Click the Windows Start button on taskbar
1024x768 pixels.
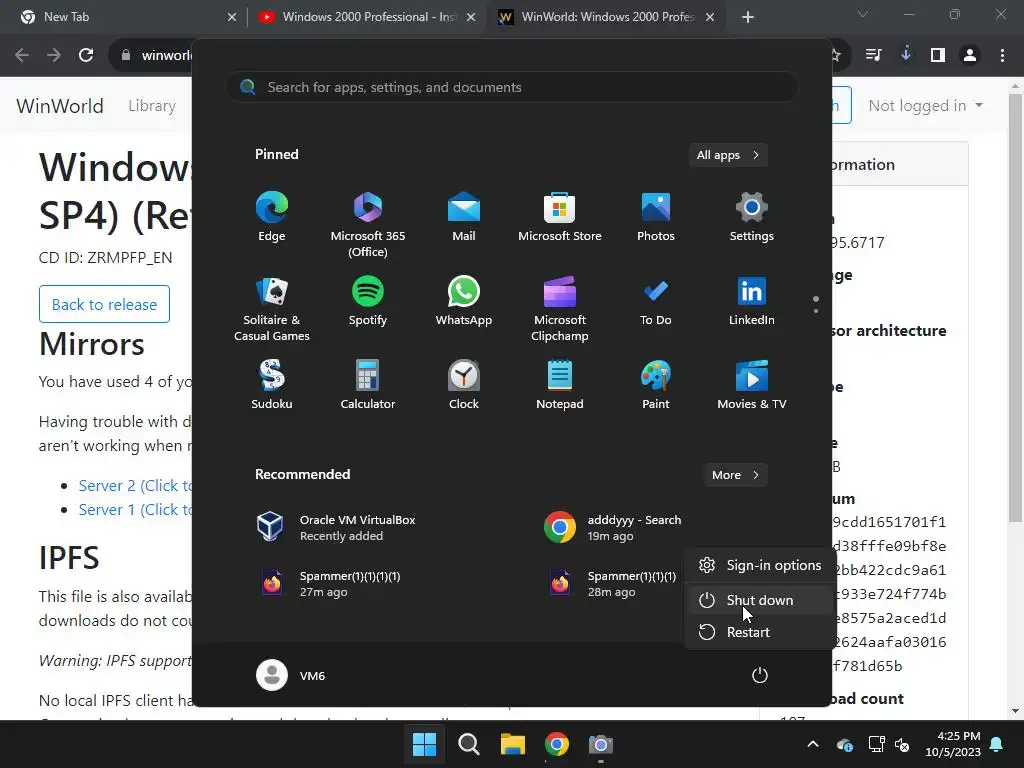pos(424,744)
